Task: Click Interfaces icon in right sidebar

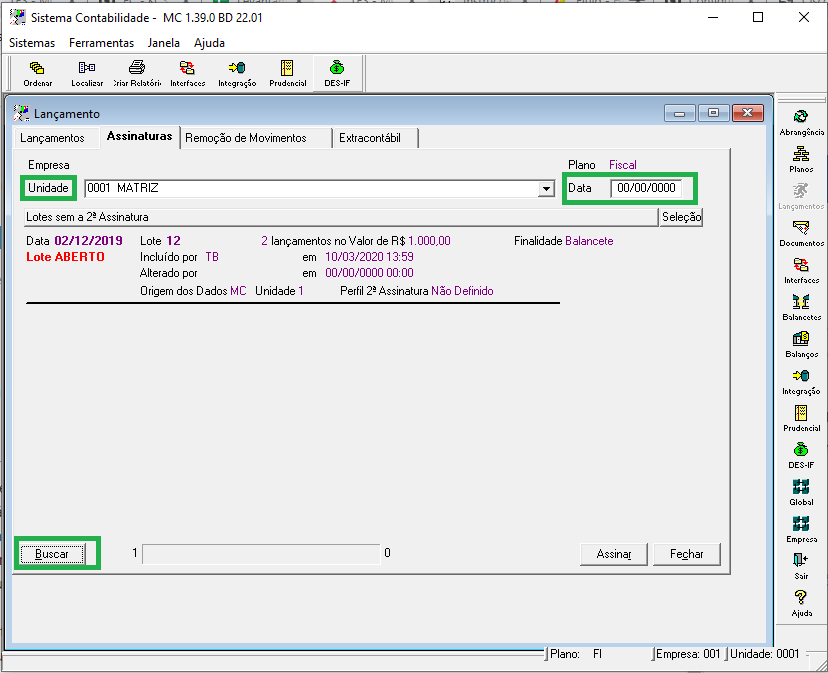Action: [801, 270]
